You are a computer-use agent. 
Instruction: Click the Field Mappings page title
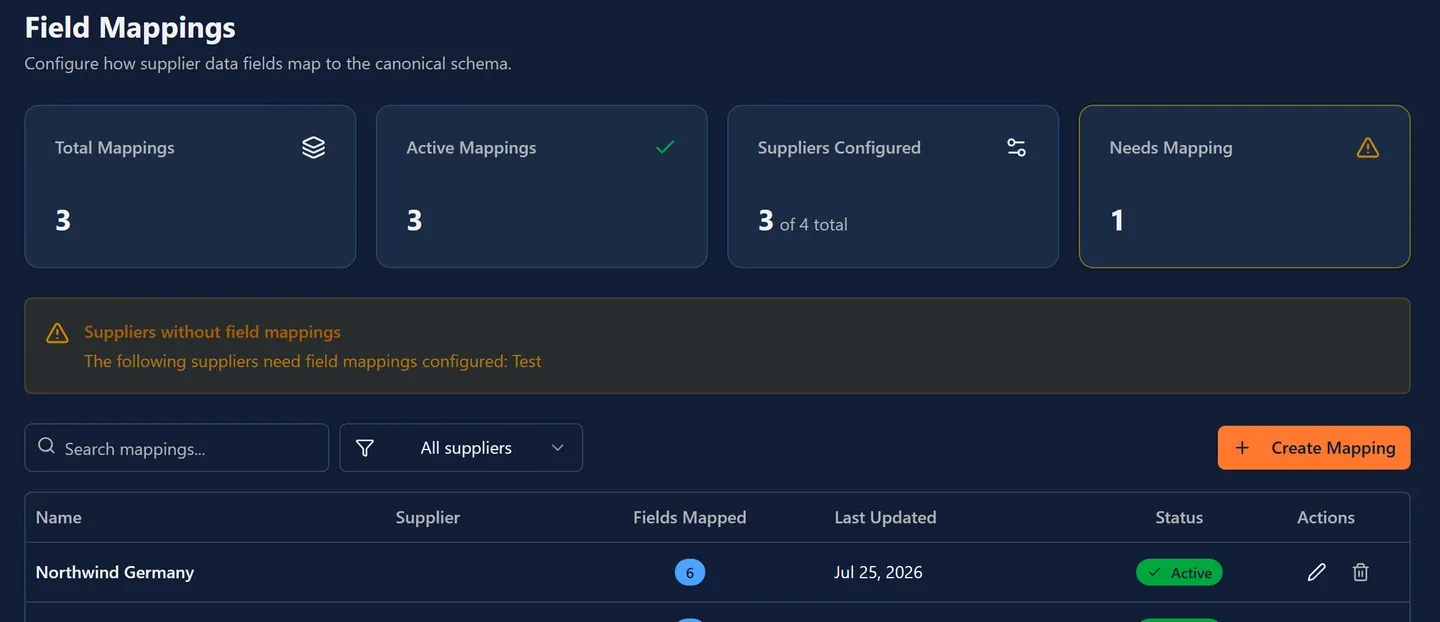click(130, 27)
